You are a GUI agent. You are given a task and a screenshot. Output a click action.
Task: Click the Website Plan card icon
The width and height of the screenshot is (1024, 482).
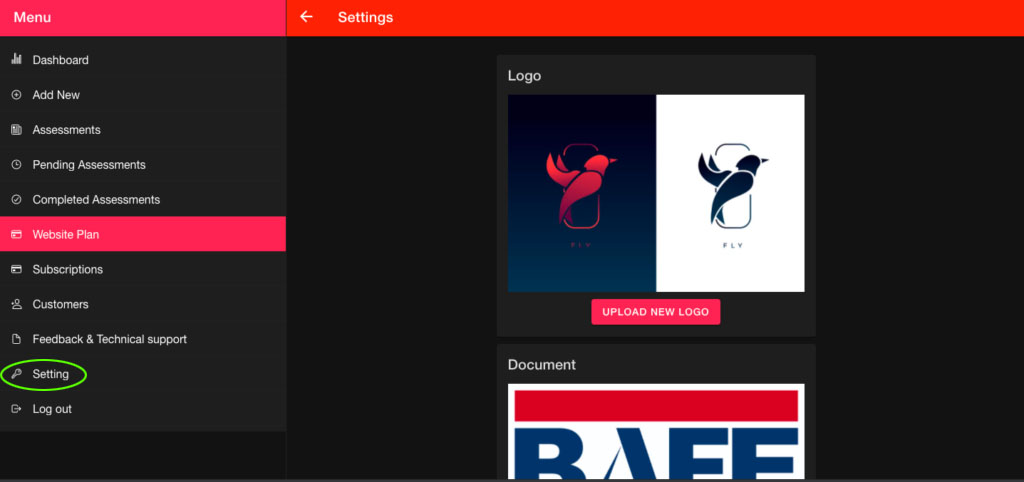(x=16, y=234)
